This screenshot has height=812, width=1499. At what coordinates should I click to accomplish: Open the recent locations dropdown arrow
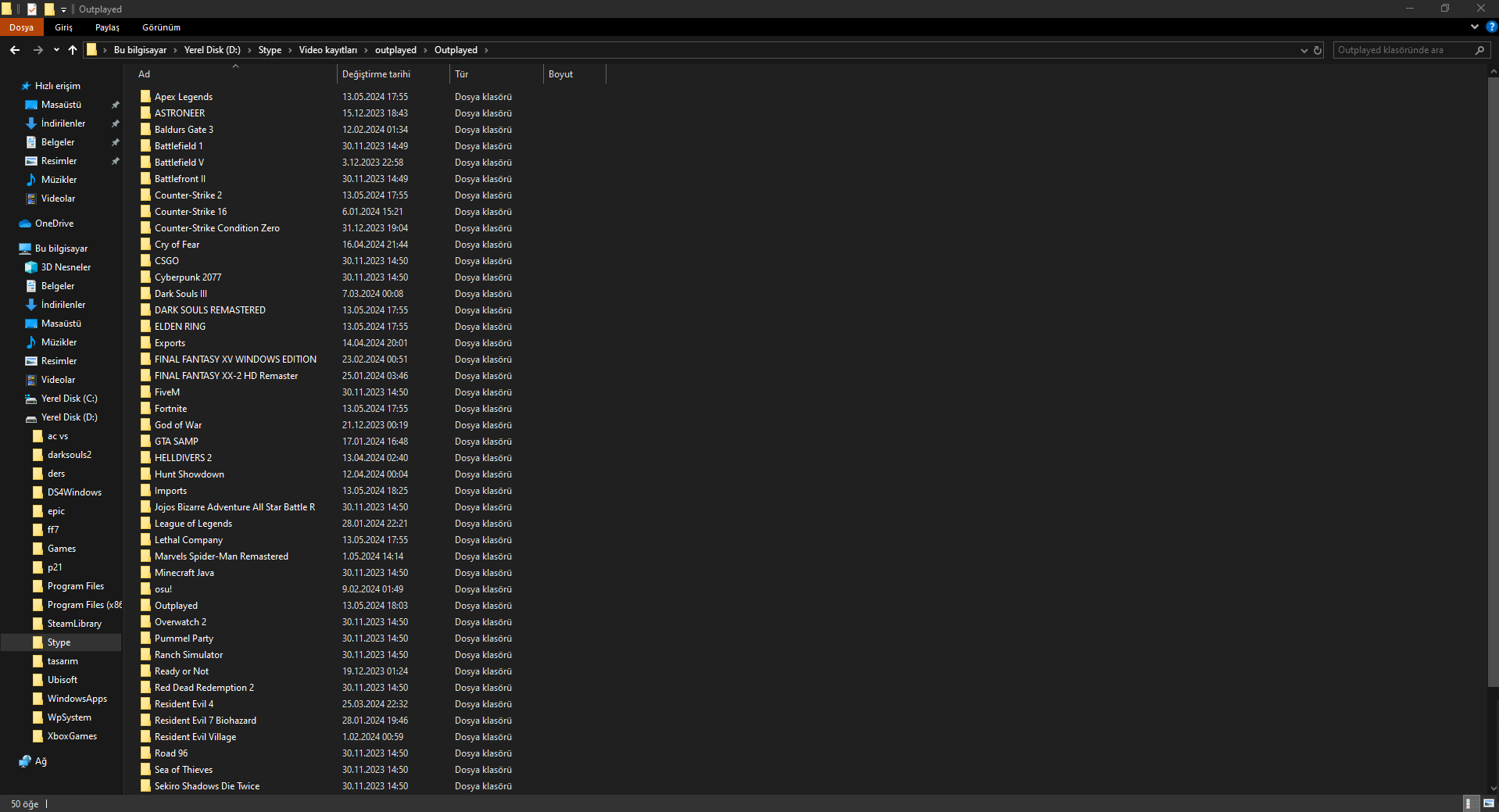coord(56,50)
